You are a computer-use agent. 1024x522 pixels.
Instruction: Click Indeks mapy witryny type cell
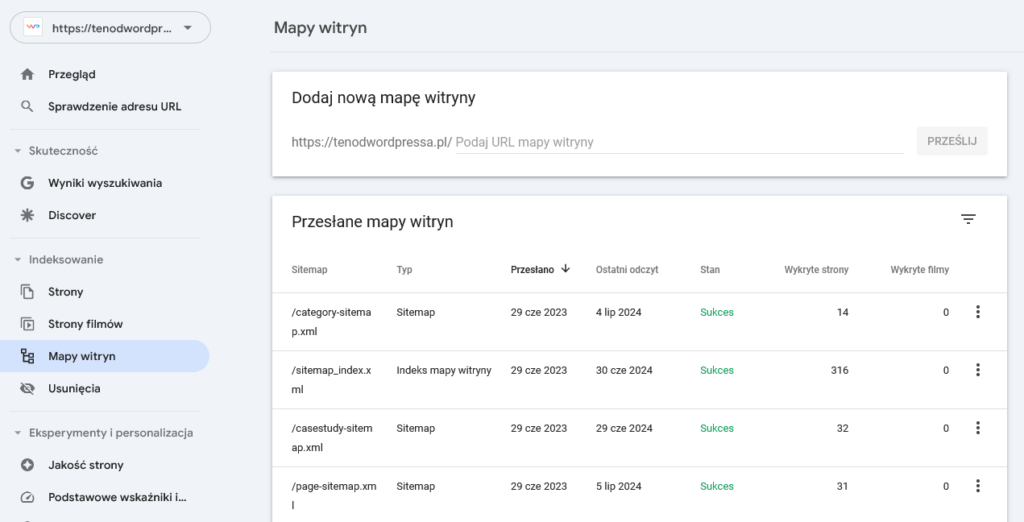coord(443,370)
